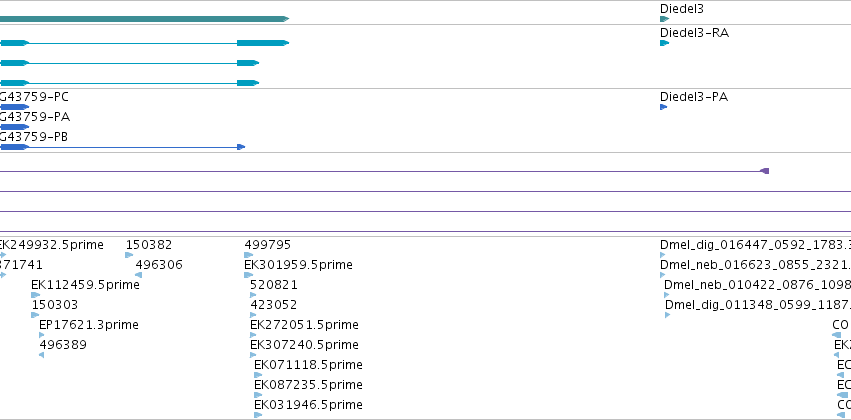Select the Dmel_dig_011348_0599_1187 label
Viewport: 851px width, 420px height.
click(x=758, y=304)
